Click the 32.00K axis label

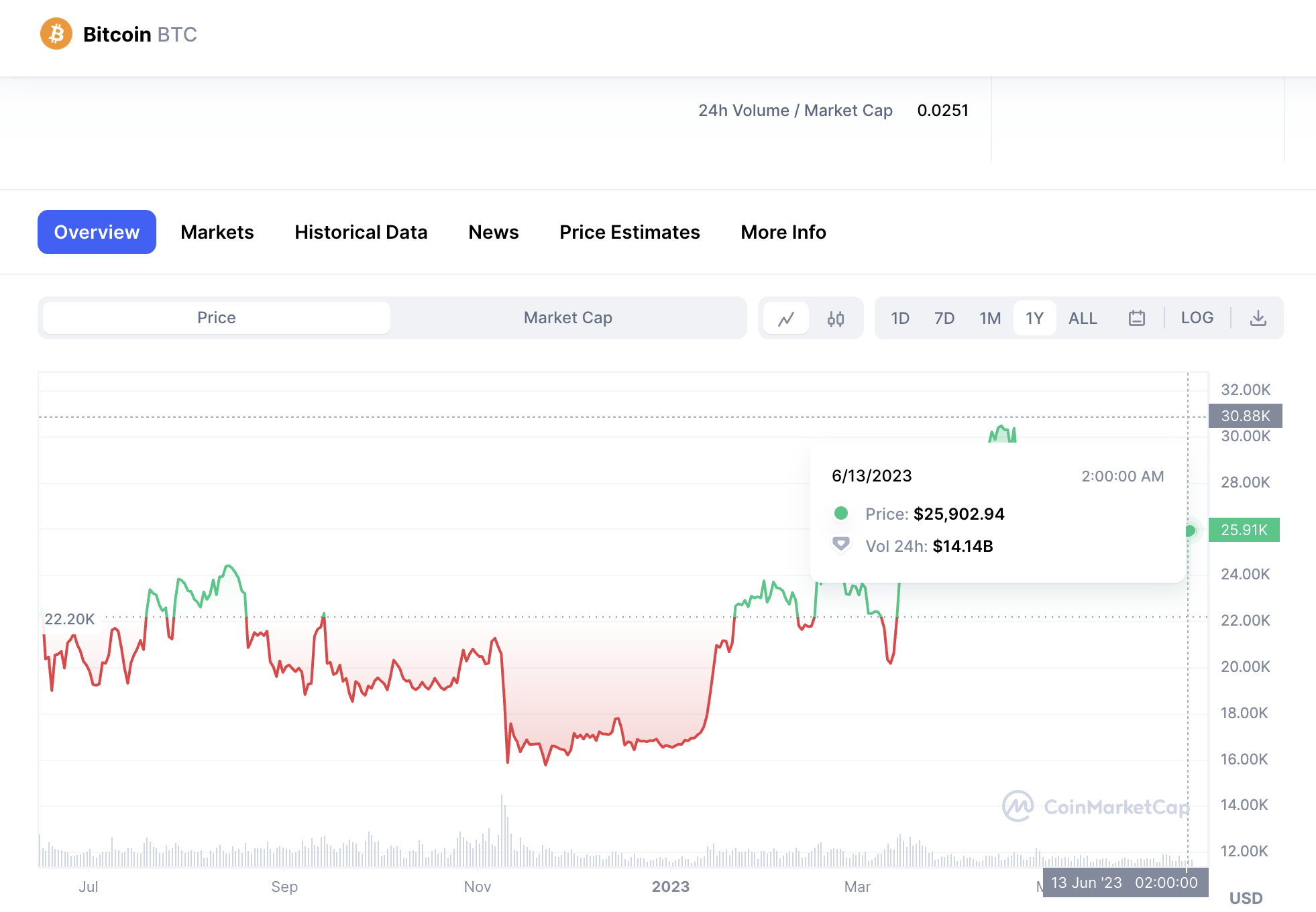coord(1246,390)
